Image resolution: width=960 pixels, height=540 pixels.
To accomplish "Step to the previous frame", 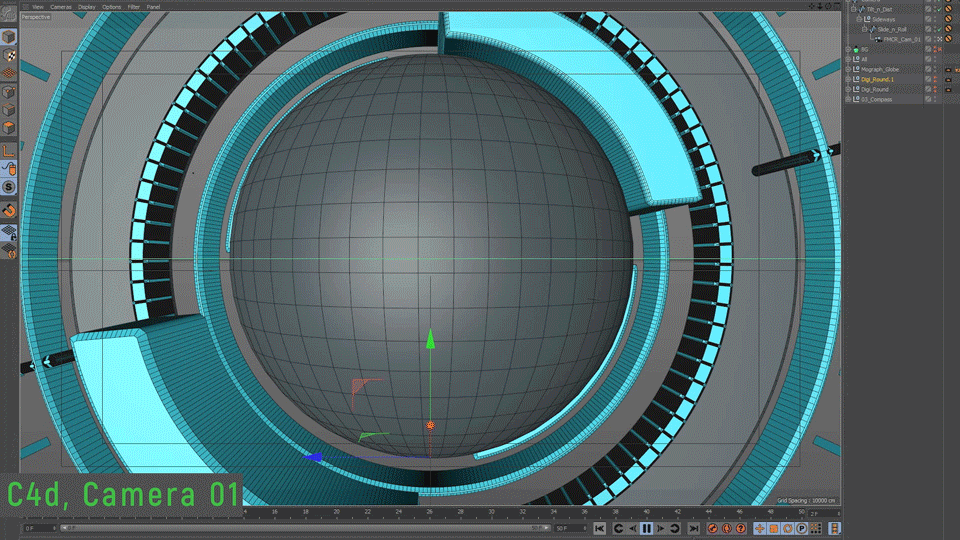I will point(632,528).
